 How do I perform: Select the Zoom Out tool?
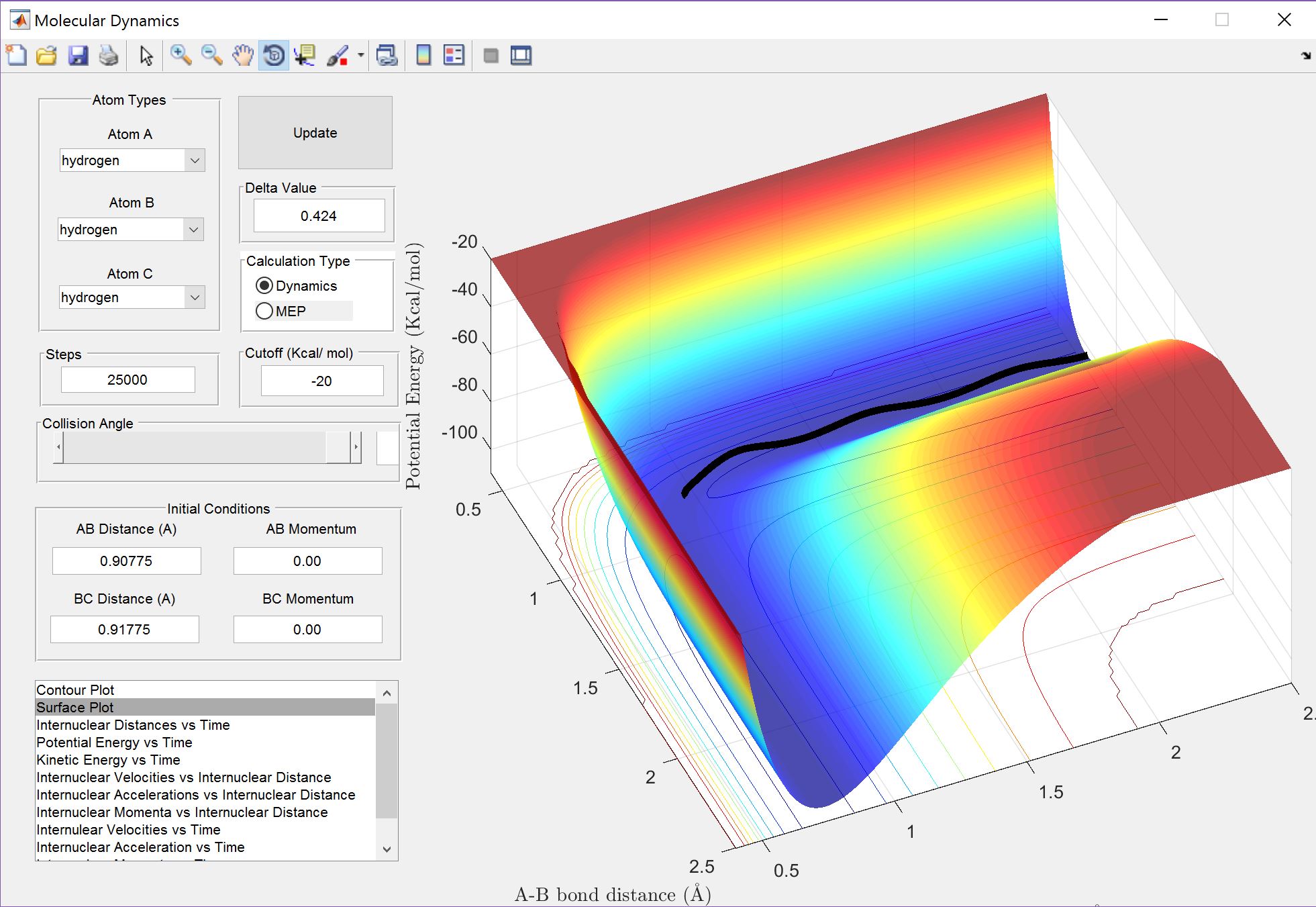[211, 55]
